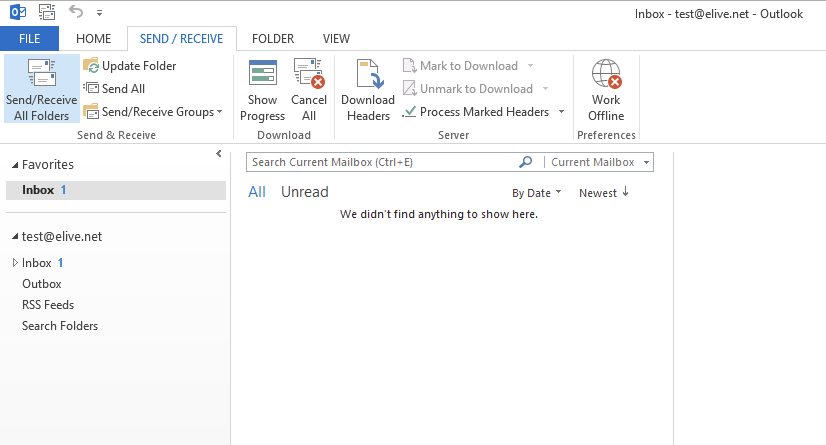Click the search magnifier icon
Viewport: 826px width, 445px height.
coord(525,162)
